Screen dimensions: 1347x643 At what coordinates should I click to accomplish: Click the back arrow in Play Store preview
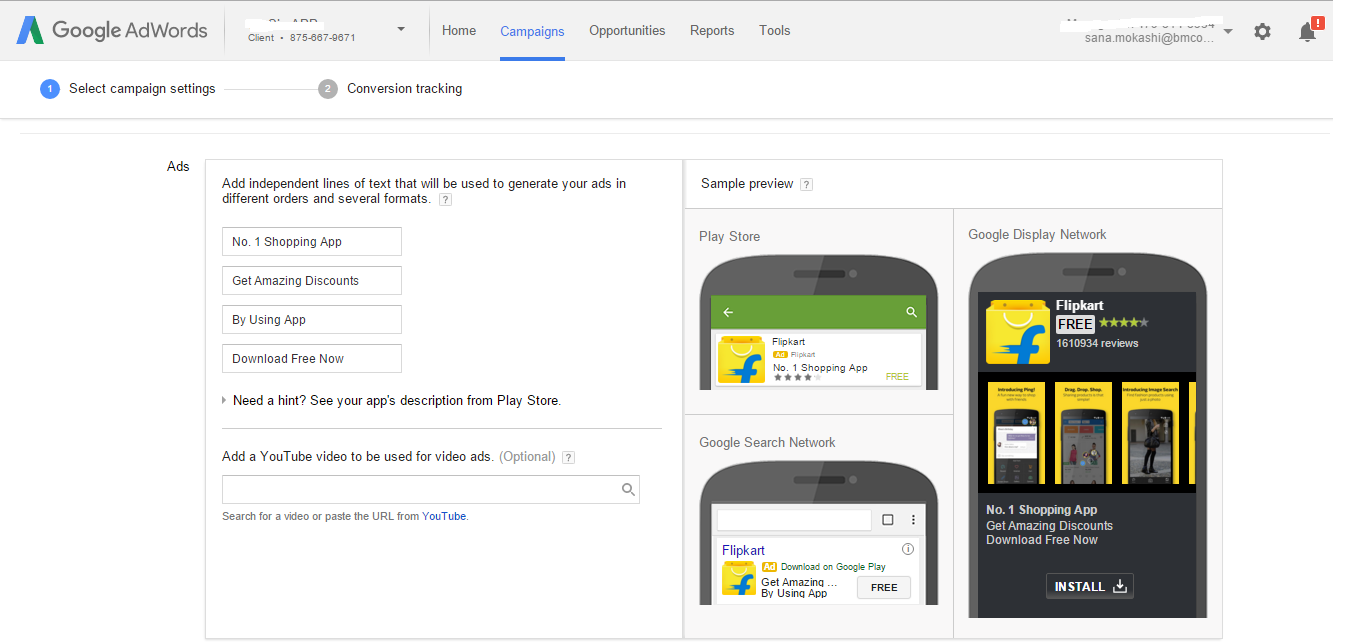pyautogui.click(x=728, y=312)
